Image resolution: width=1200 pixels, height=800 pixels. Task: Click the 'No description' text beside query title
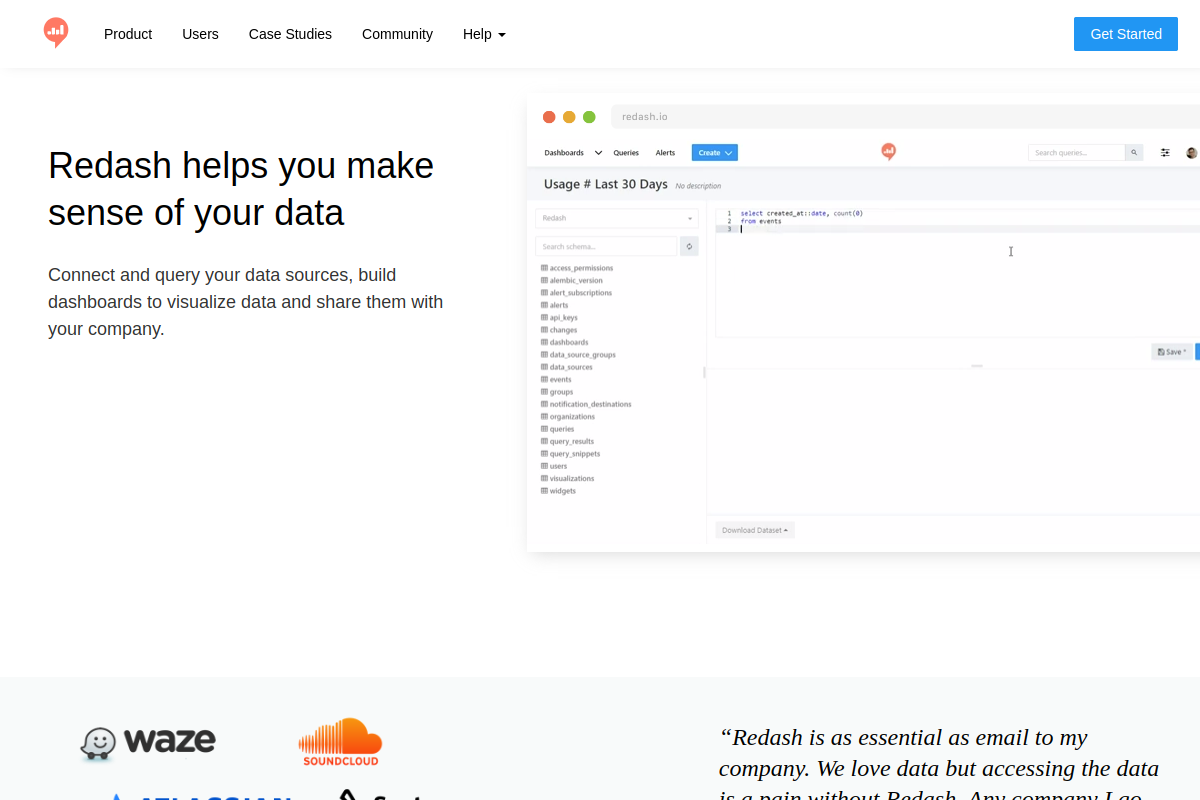coord(698,186)
